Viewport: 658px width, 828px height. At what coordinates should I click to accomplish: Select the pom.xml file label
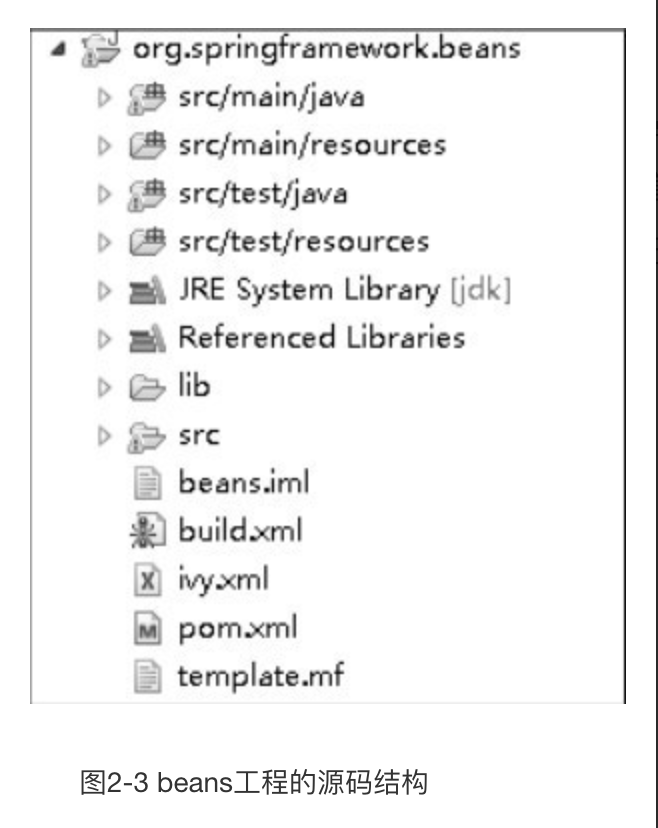(x=238, y=628)
